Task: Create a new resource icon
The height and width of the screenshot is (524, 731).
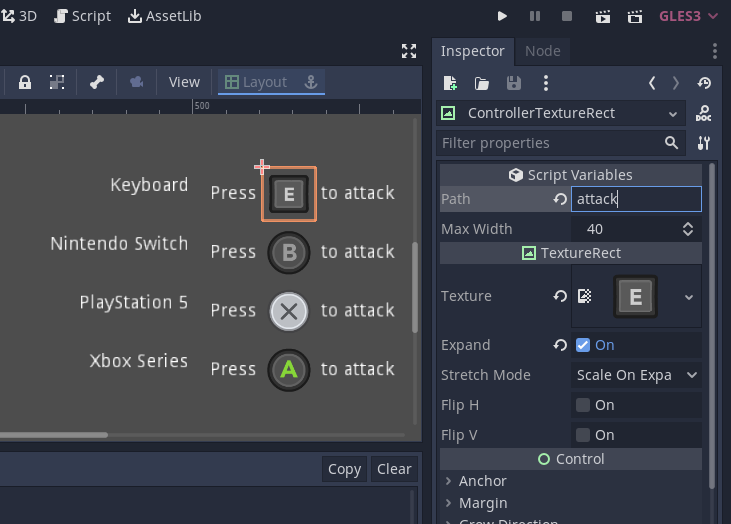Action: point(450,83)
